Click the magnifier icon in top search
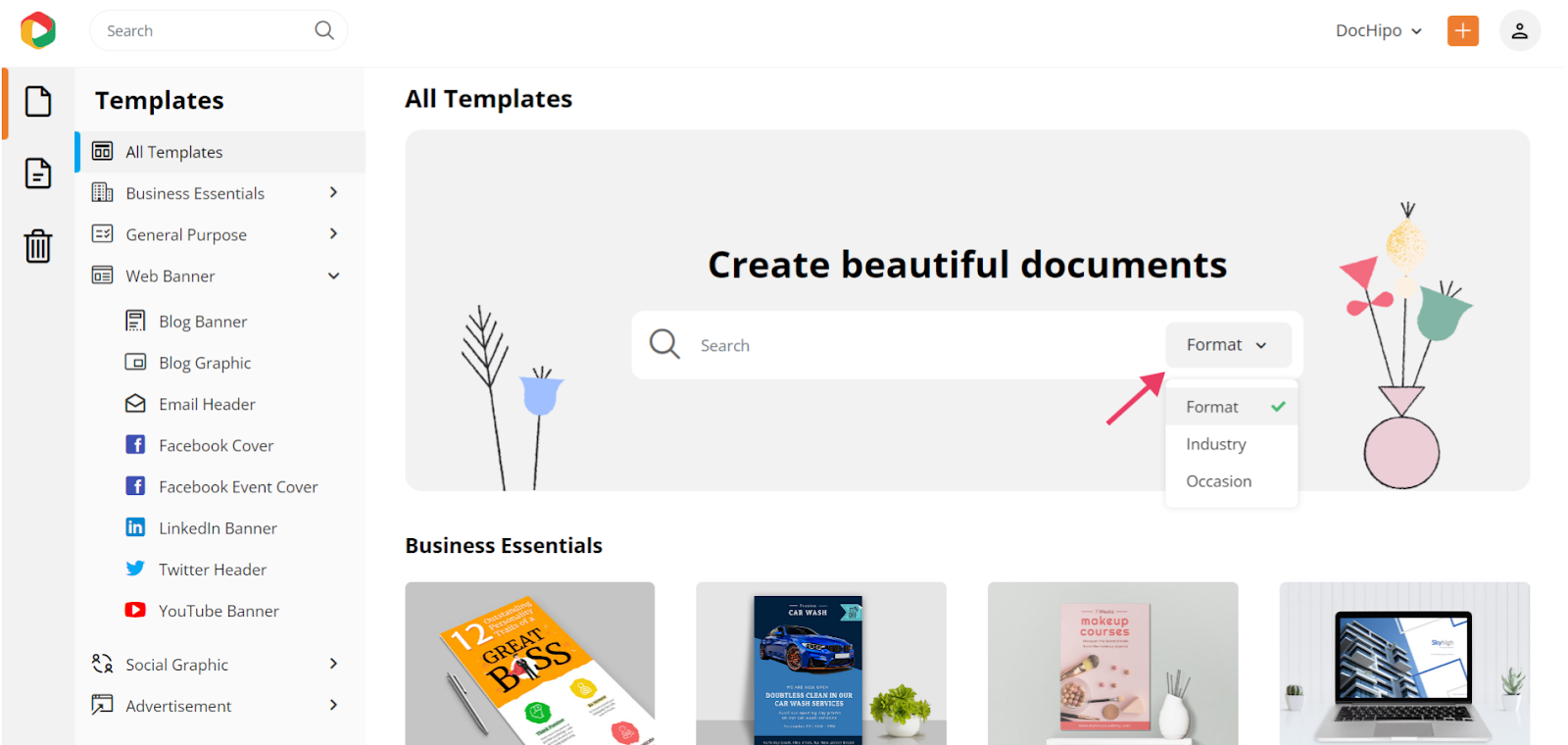Viewport: 1568px width, 745px height. 324,30
